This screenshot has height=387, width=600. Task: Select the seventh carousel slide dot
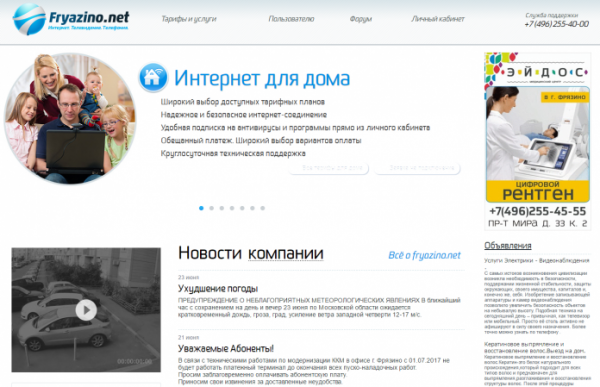pos(262,208)
